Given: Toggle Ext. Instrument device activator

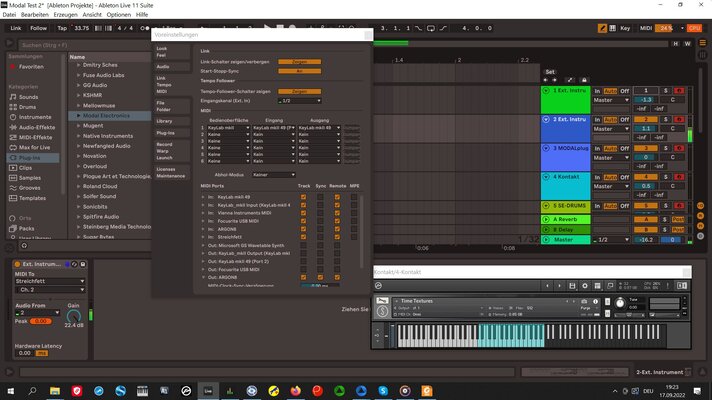Looking at the screenshot, I should pos(17,264).
